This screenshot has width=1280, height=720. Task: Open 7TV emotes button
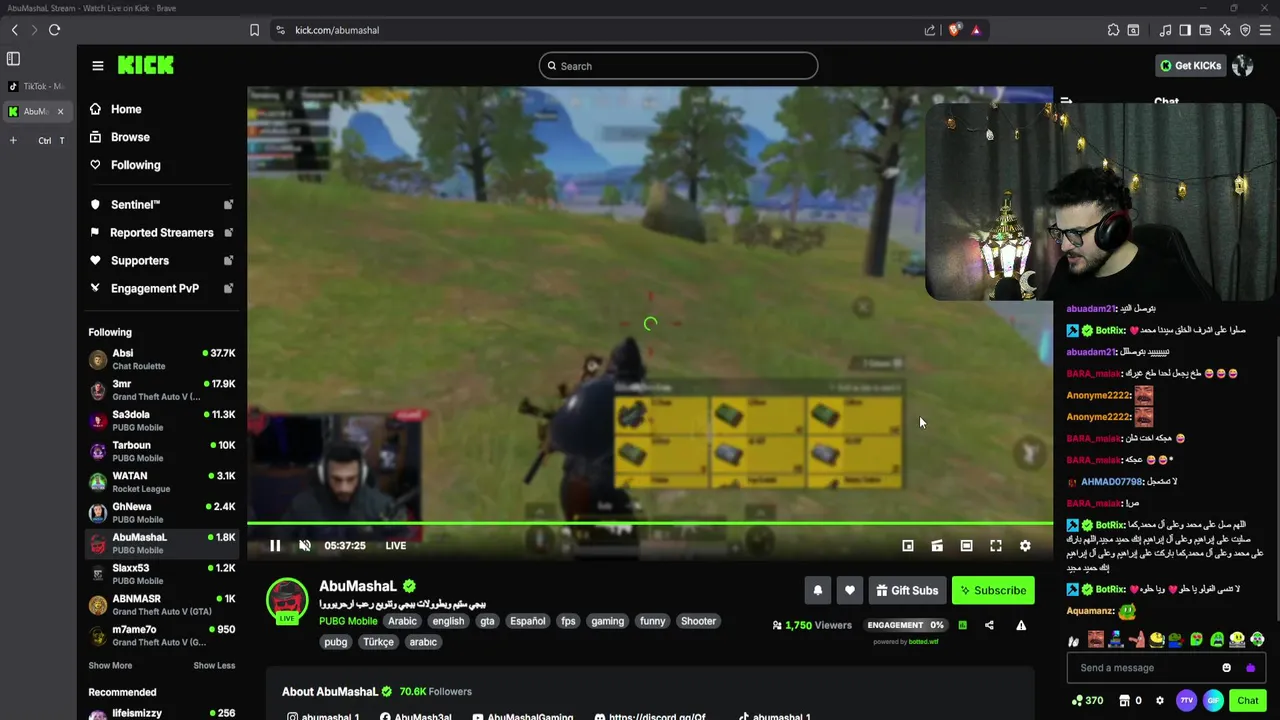(1187, 701)
